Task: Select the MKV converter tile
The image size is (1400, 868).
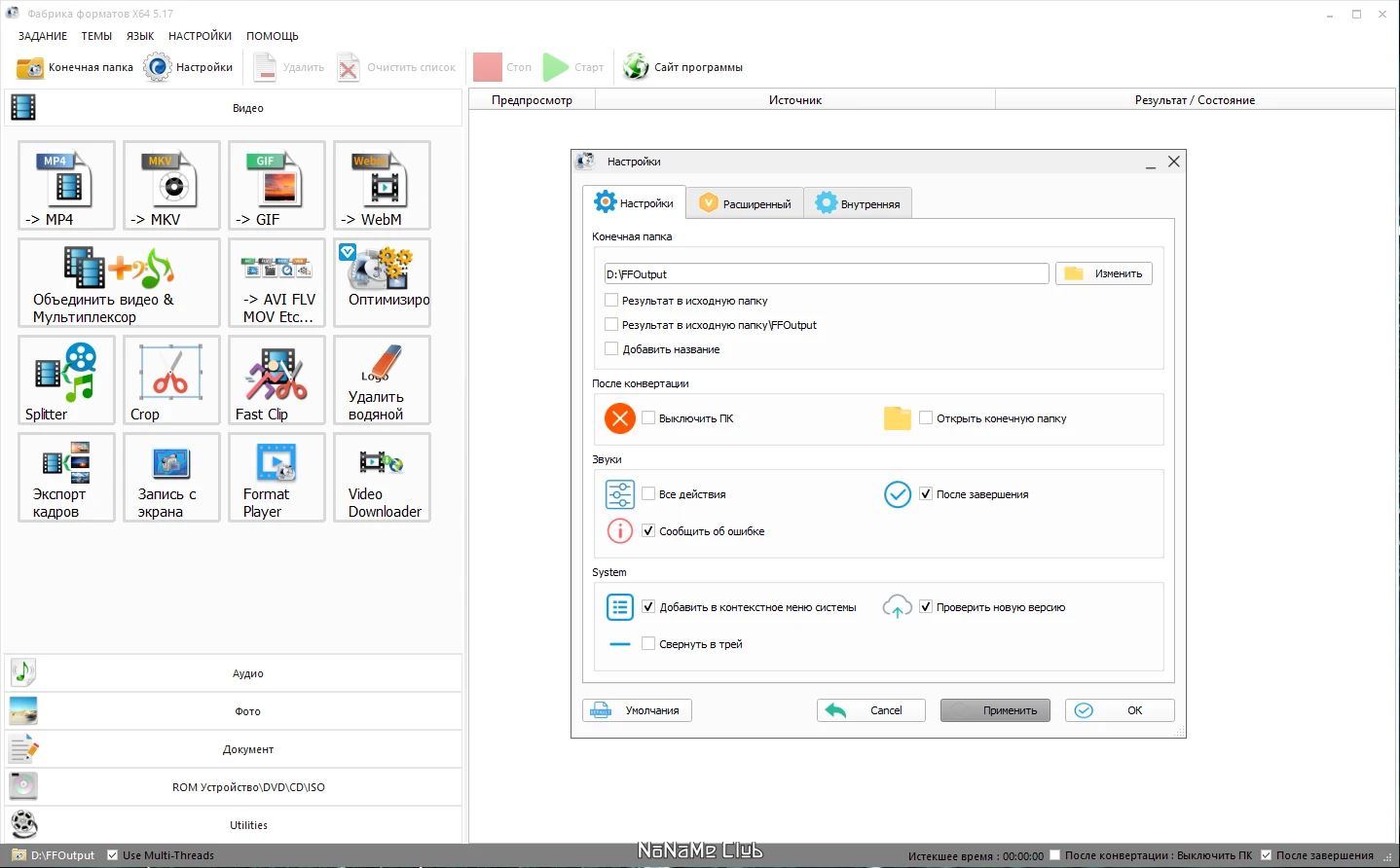Action: (171, 185)
